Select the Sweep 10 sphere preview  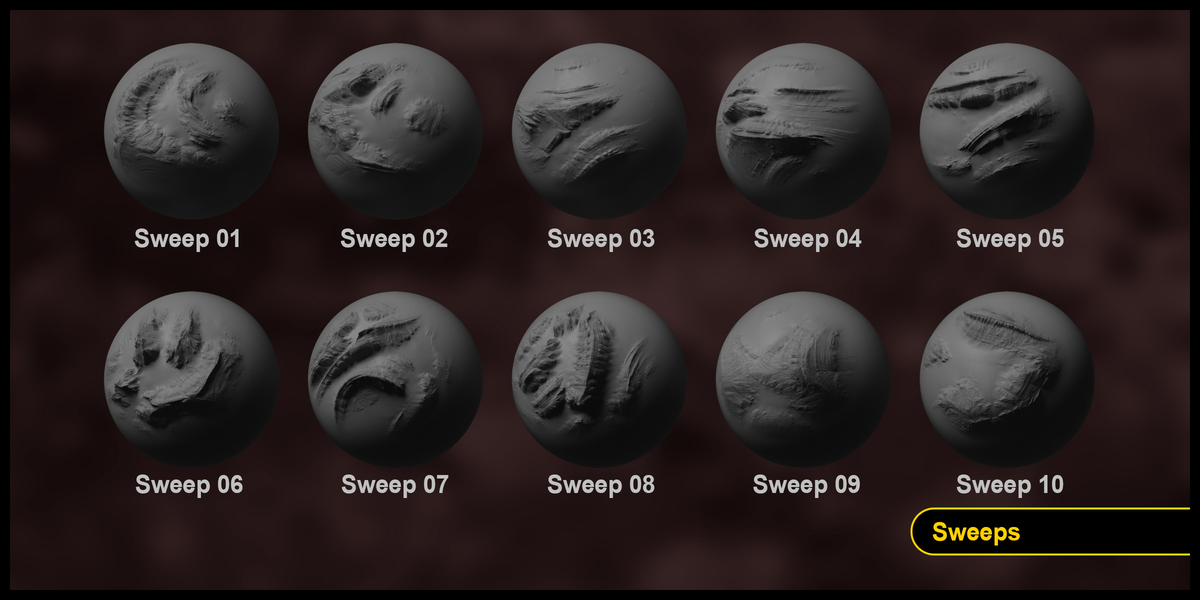[1007, 379]
